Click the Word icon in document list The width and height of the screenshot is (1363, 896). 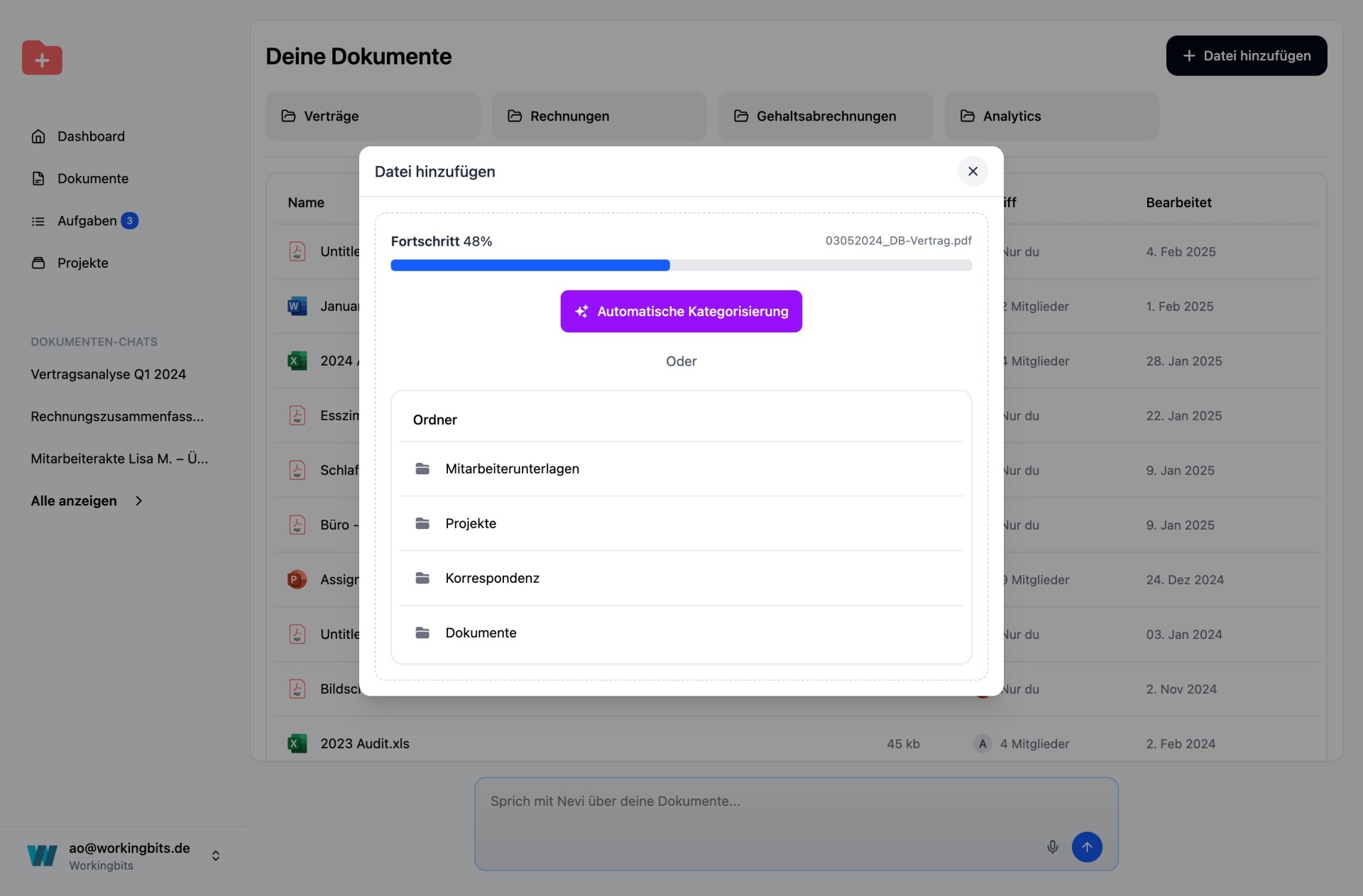297,306
